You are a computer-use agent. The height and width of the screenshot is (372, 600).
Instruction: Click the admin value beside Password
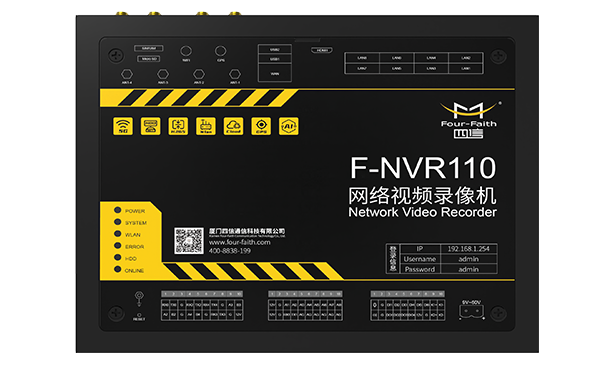click(468, 269)
